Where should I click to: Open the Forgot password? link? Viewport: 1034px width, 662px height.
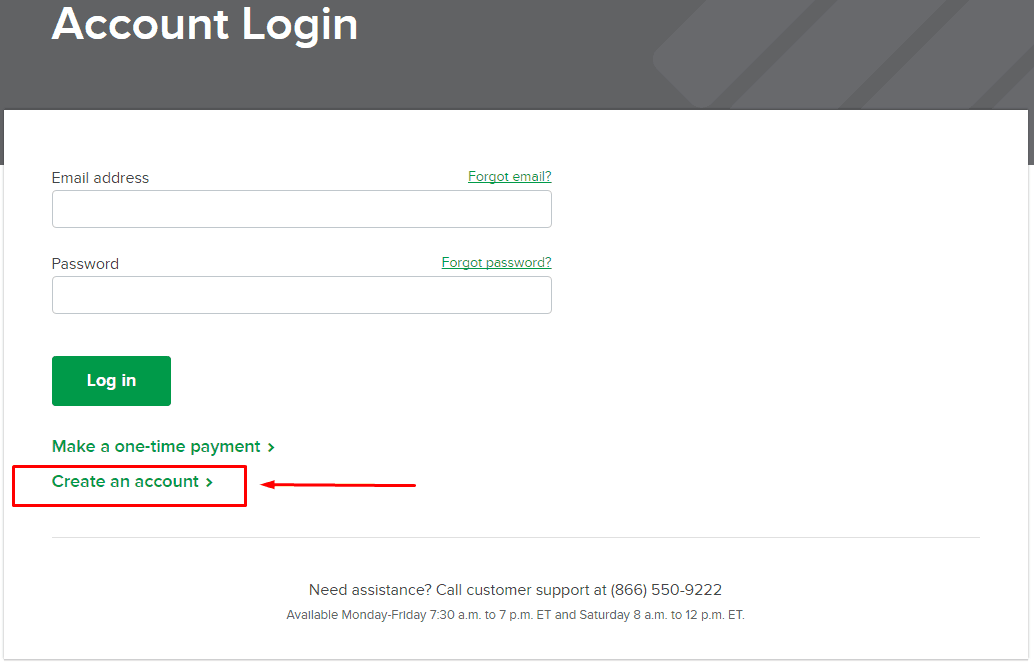[x=496, y=262]
